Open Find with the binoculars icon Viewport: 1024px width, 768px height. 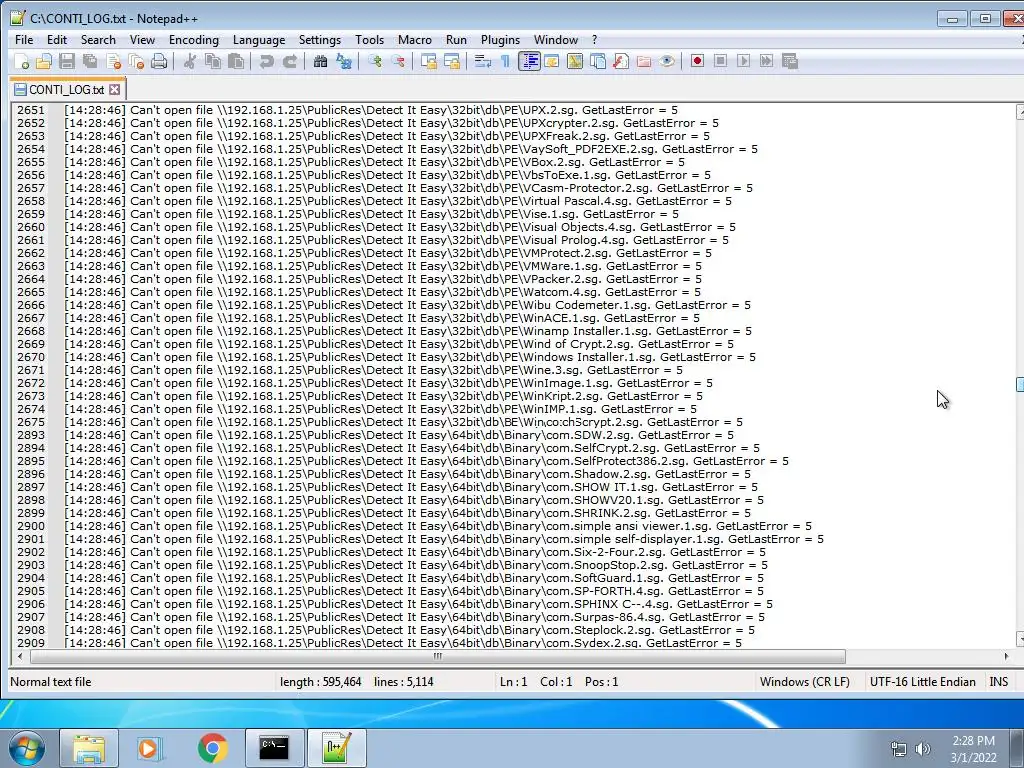(x=320, y=61)
